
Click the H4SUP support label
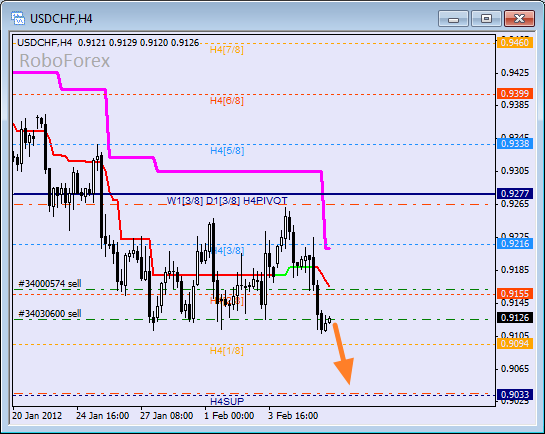pyautogui.click(x=227, y=401)
